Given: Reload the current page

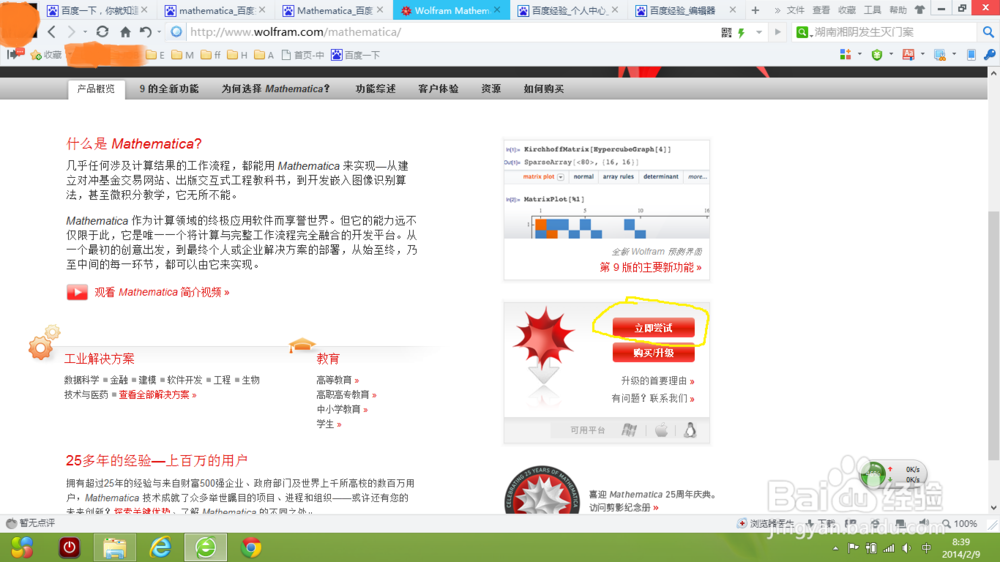Looking at the screenshot, I should click(102, 31).
